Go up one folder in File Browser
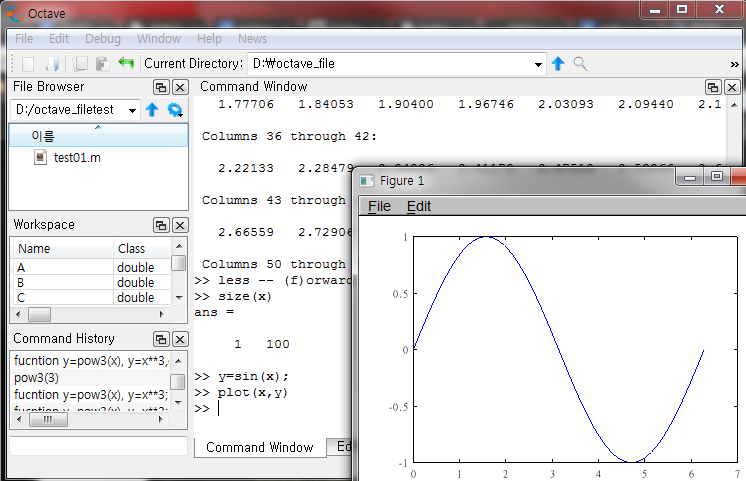 (152, 110)
